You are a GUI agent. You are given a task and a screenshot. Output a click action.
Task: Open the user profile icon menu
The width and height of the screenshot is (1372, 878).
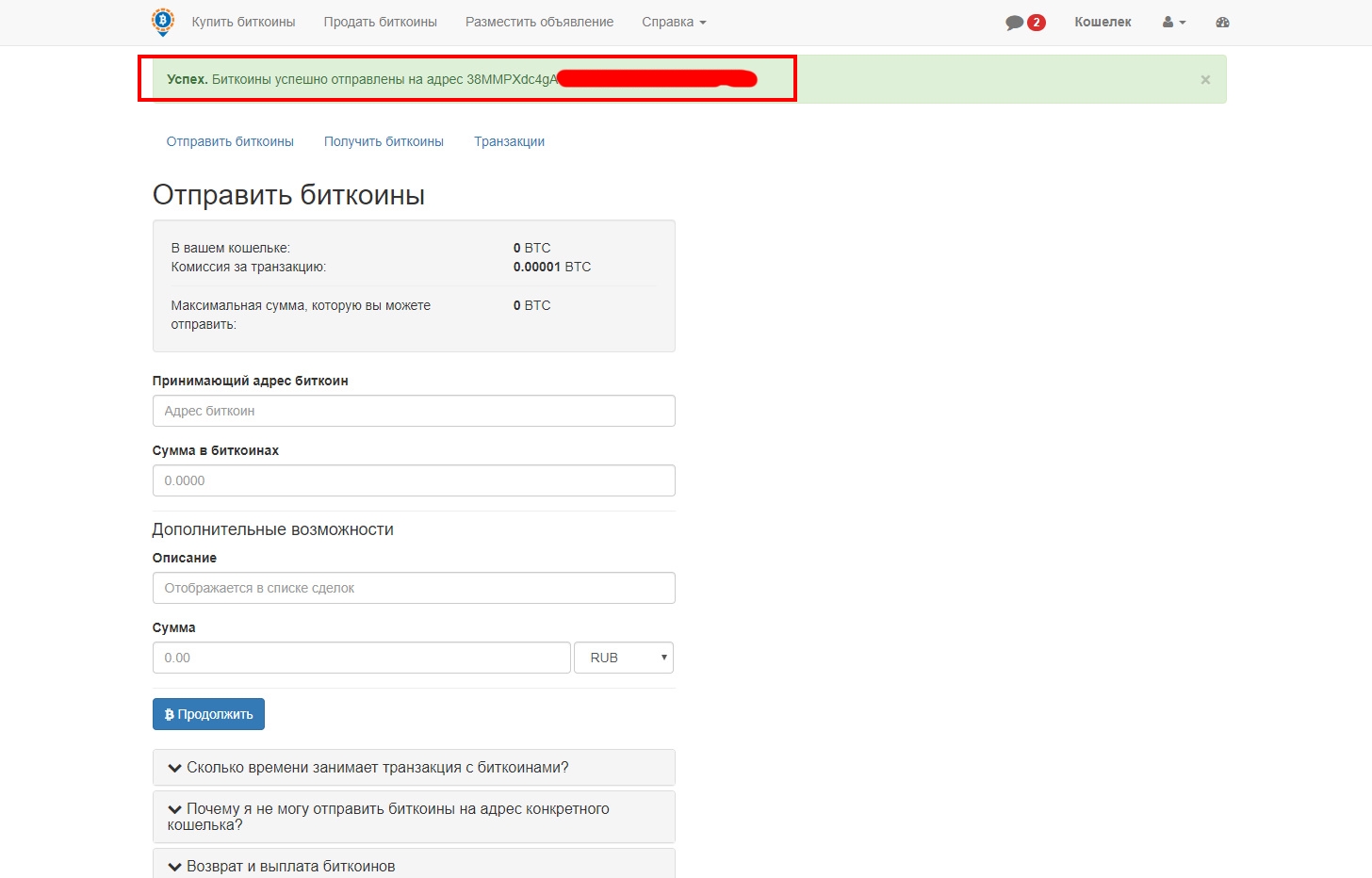[x=1173, y=23]
